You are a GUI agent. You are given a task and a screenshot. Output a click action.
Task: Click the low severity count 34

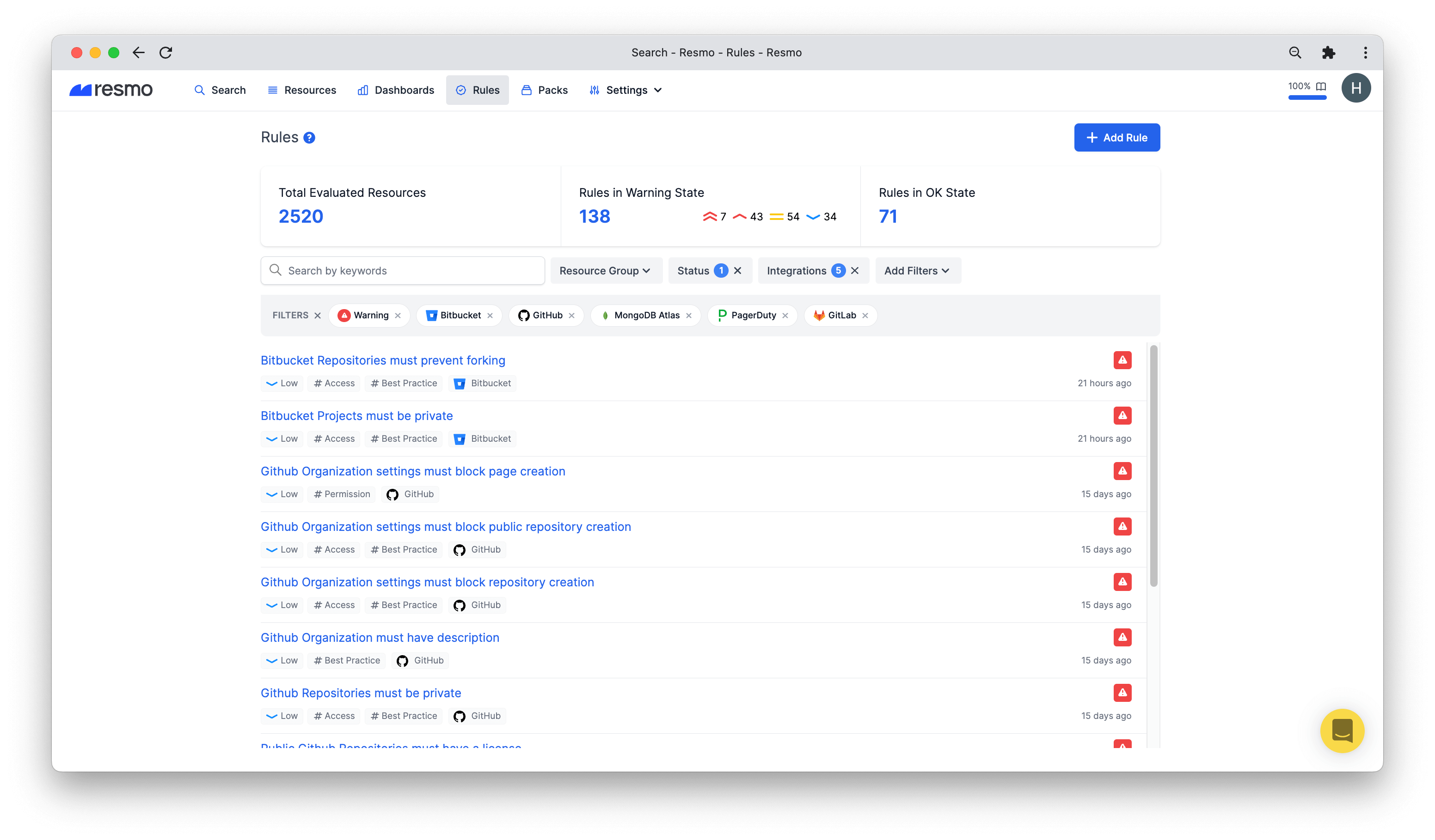(821, 217)
